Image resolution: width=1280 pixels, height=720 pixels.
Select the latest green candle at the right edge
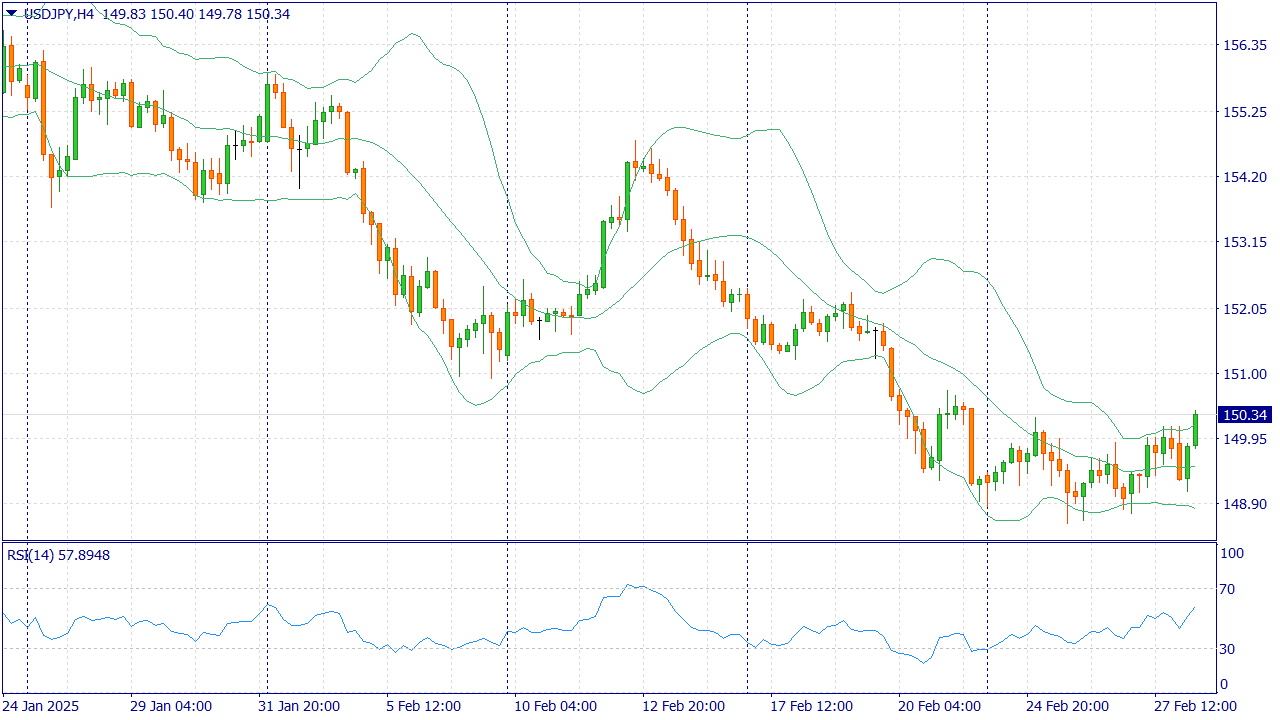point(1195,430)
